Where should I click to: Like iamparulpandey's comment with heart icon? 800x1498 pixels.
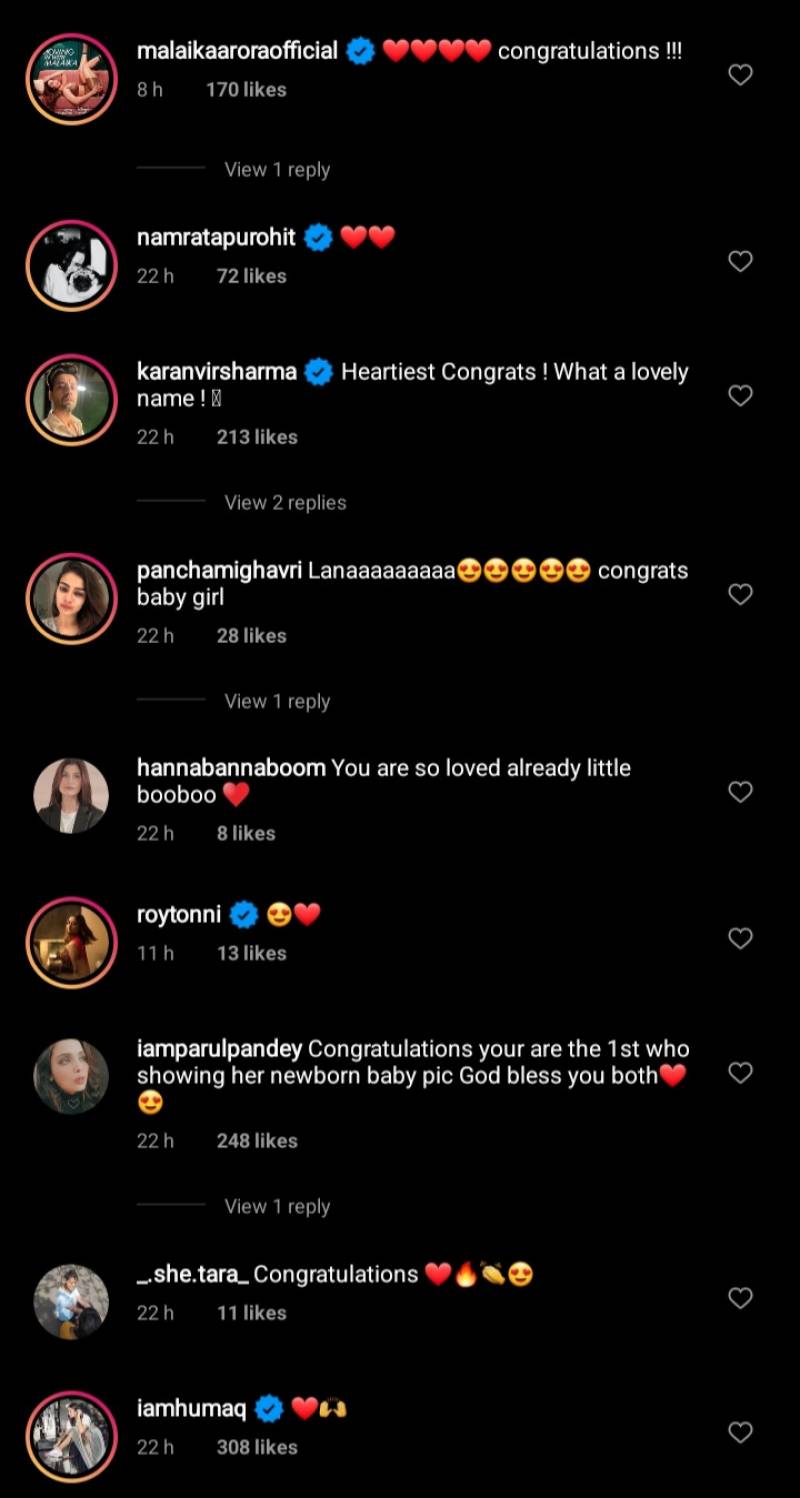pos(740,1074)
